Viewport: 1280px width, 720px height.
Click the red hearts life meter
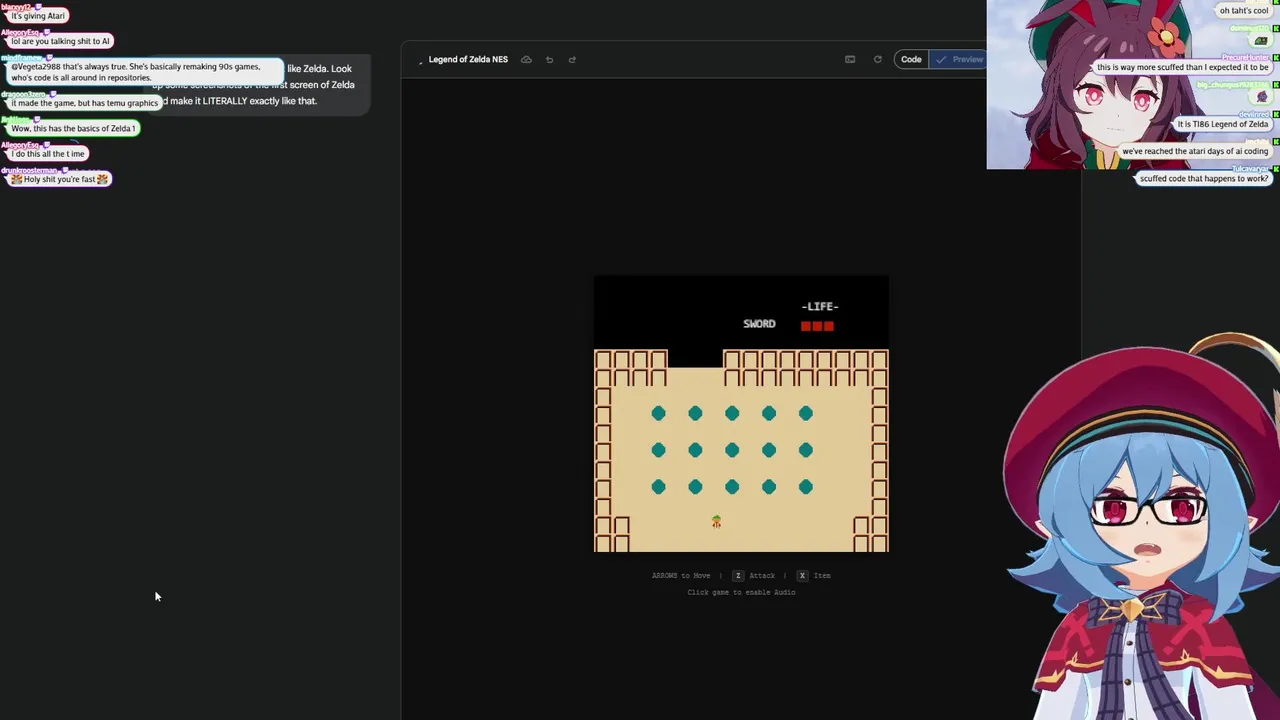pos(817,325)
